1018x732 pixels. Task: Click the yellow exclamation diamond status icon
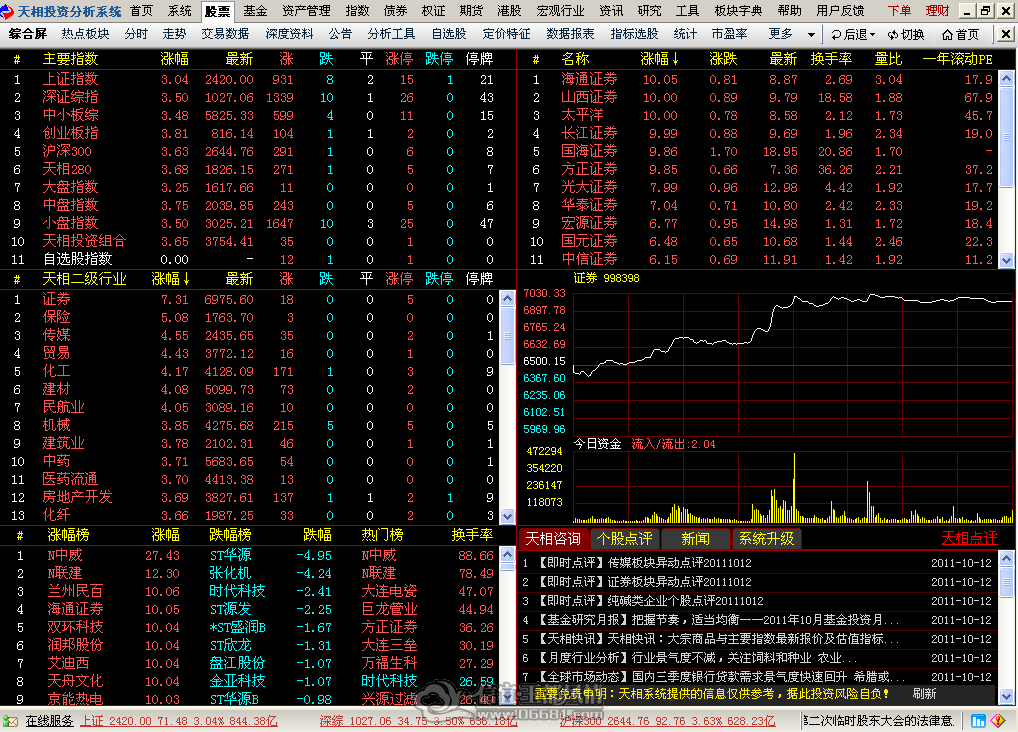(x=997, y=721)
